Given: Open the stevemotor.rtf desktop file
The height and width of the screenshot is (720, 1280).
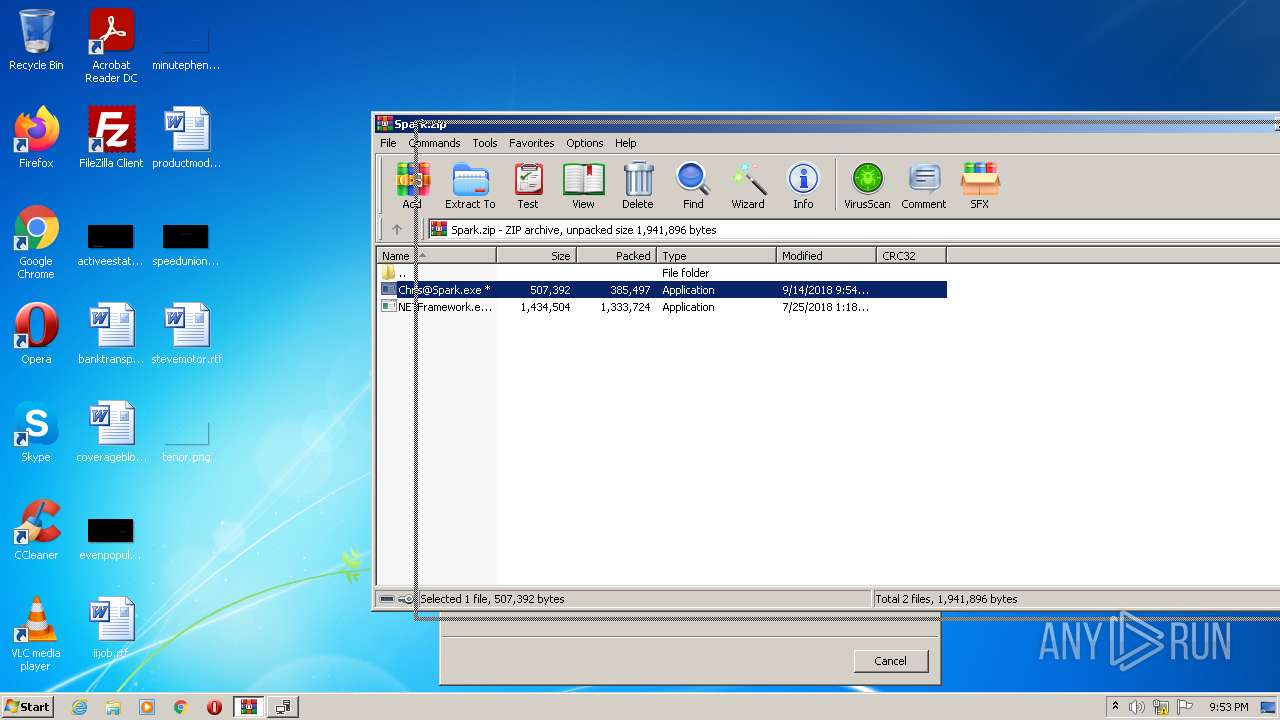Looking at the screenshot, I should (x=186, y=334).
